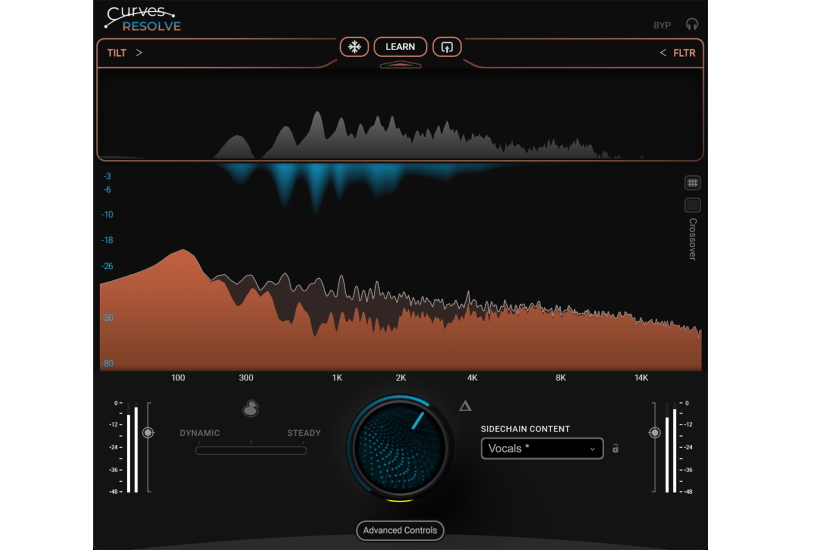Click the large central depth knob
820x550 pixels.
tap(400, 447)
